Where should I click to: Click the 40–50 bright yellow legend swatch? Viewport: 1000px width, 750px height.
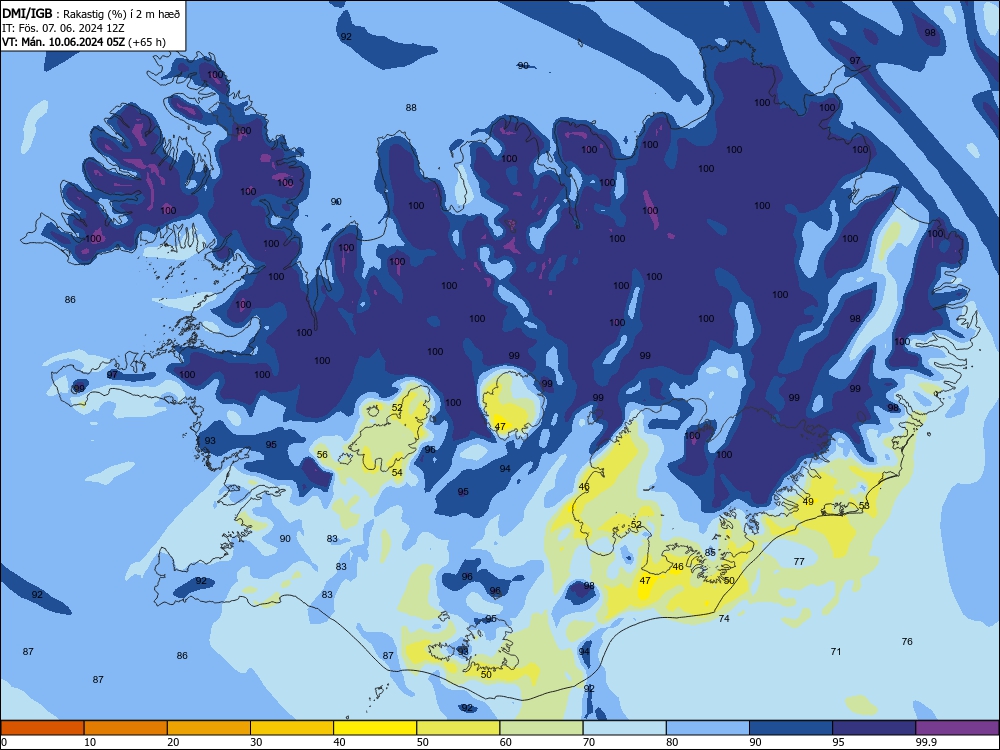click(375, 728)
